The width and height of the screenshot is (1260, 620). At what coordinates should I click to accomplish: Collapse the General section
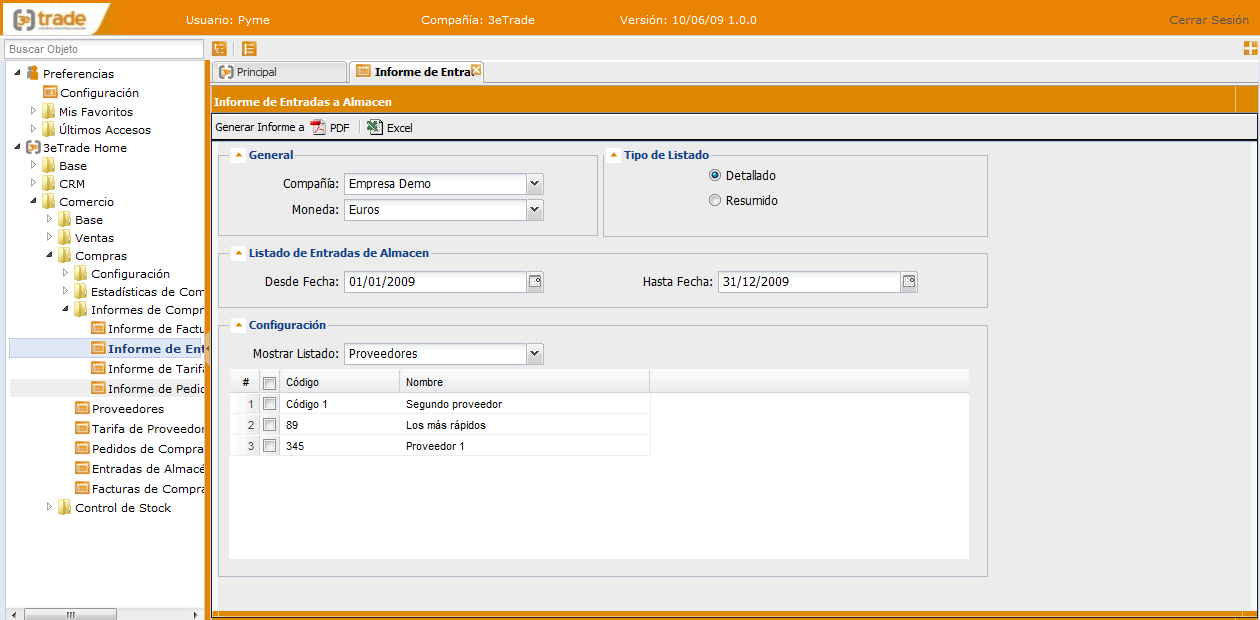coord(238,155)
